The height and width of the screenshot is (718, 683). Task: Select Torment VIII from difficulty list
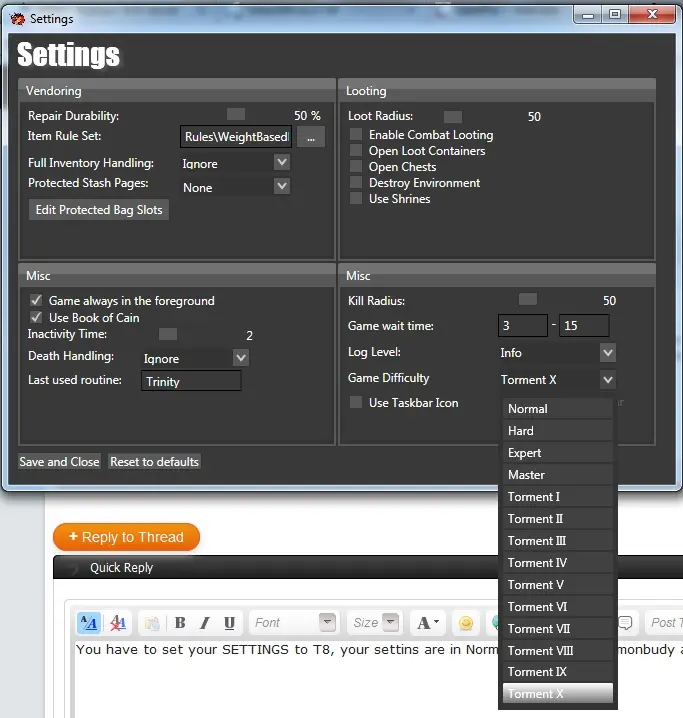pyautogui.click(x=557, y=650)
